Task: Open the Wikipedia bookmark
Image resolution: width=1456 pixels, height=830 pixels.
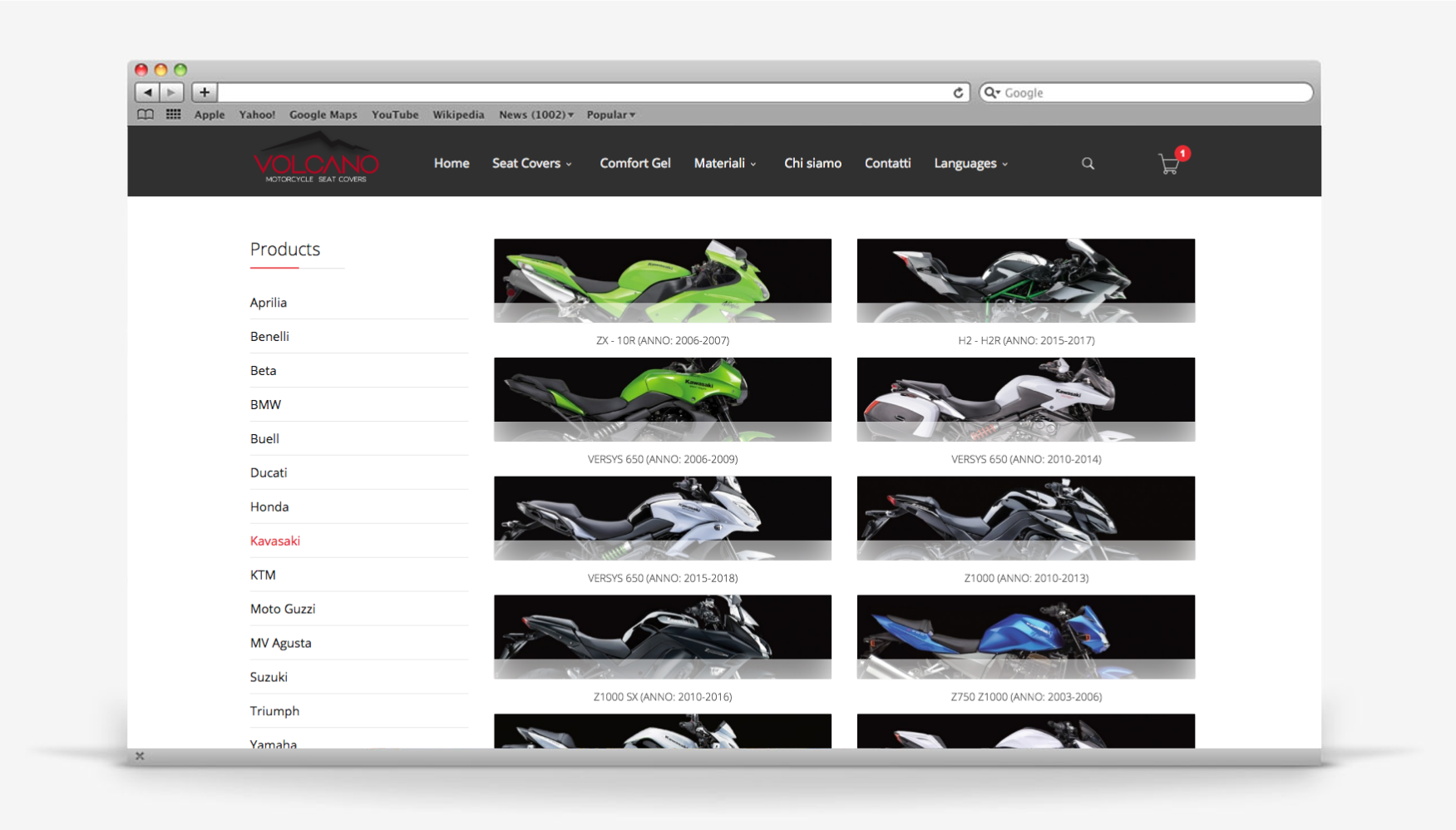Action: [x=458, y=115]
